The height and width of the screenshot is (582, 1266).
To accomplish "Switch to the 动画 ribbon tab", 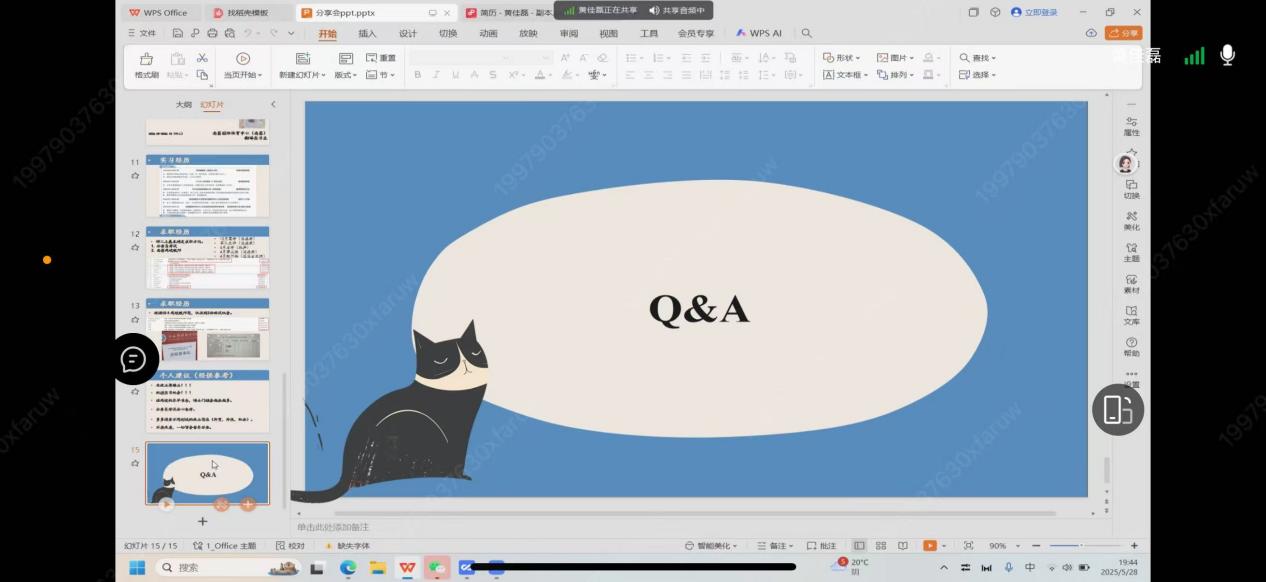I will 488,33.
